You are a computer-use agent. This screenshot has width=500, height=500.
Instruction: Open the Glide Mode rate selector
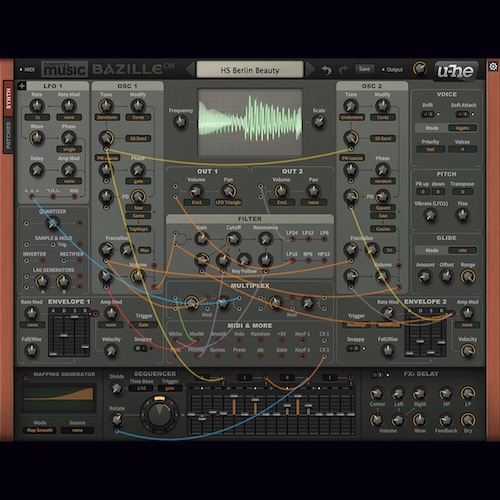[462, 250]
